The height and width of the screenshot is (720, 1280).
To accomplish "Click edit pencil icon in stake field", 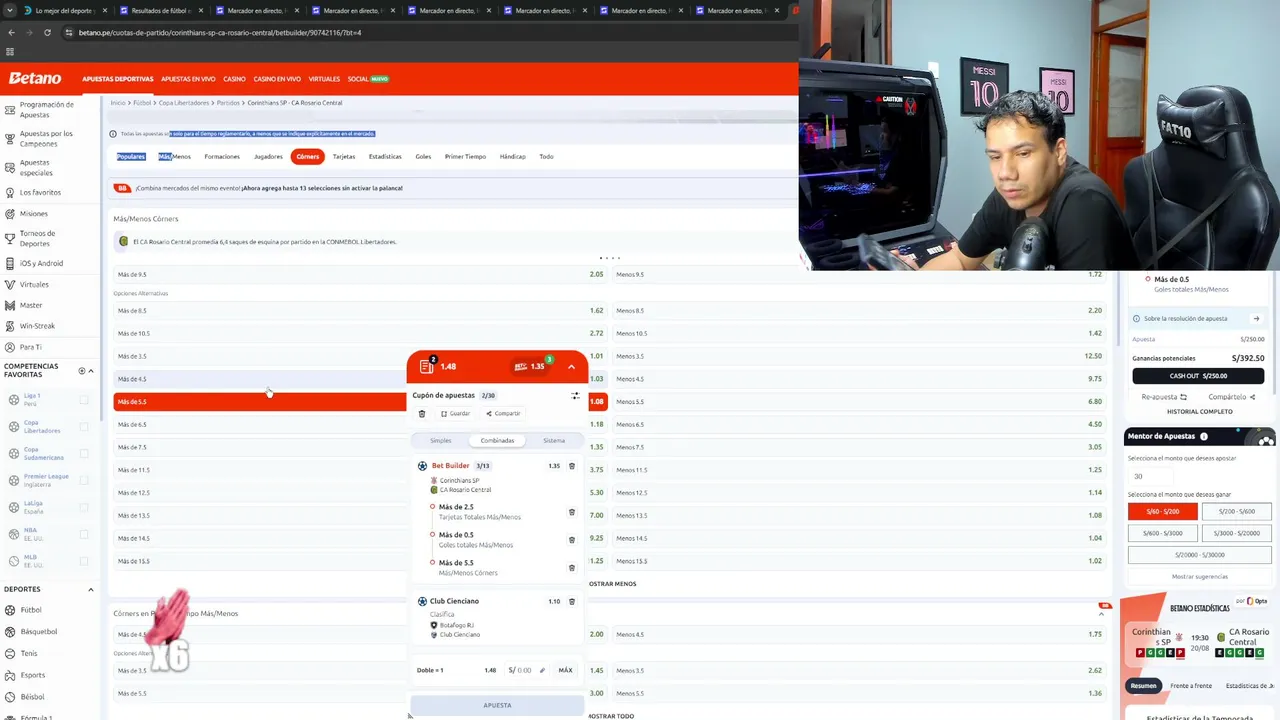I will 542,670.
